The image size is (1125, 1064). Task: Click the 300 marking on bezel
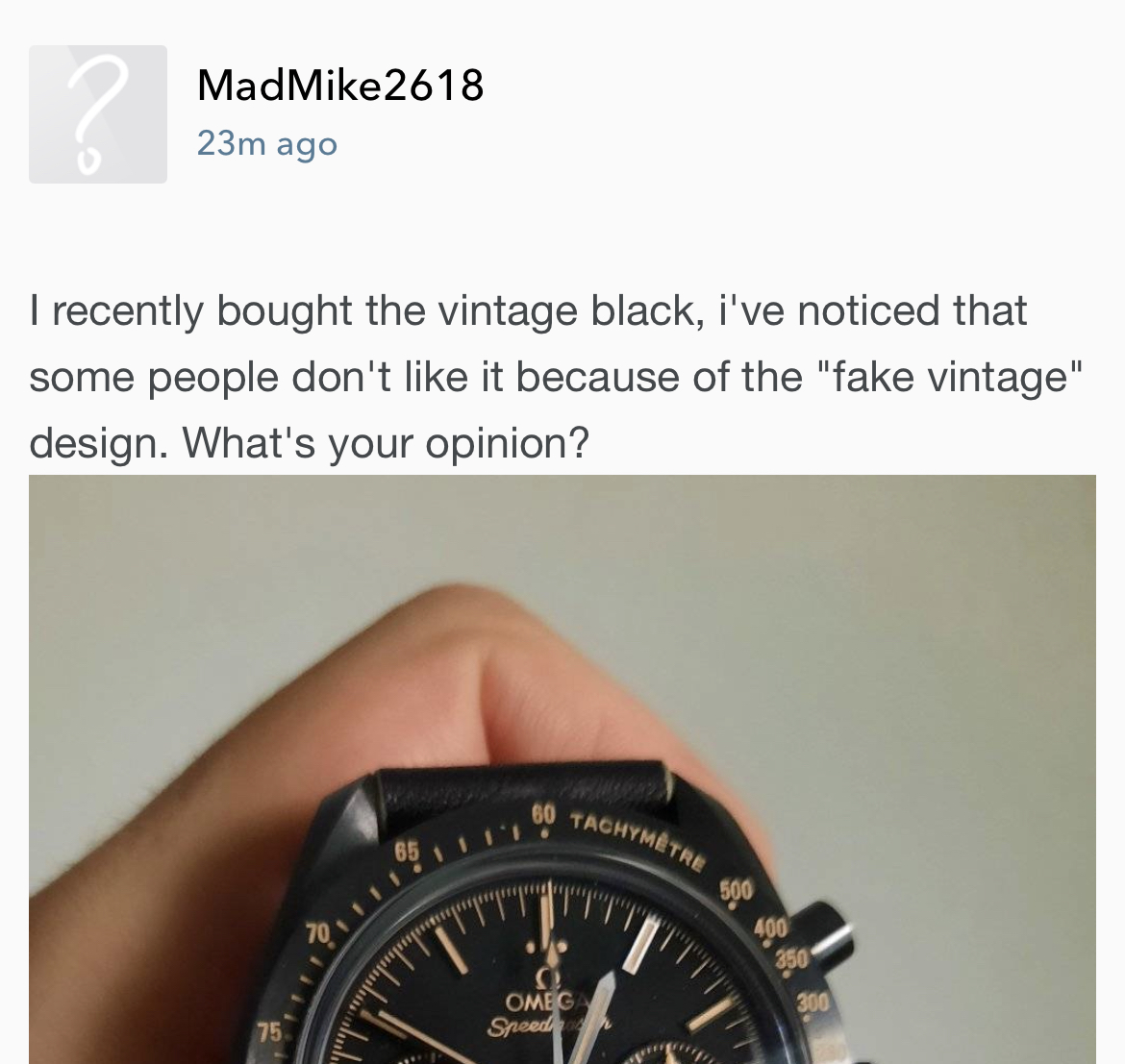point(812,1003)
